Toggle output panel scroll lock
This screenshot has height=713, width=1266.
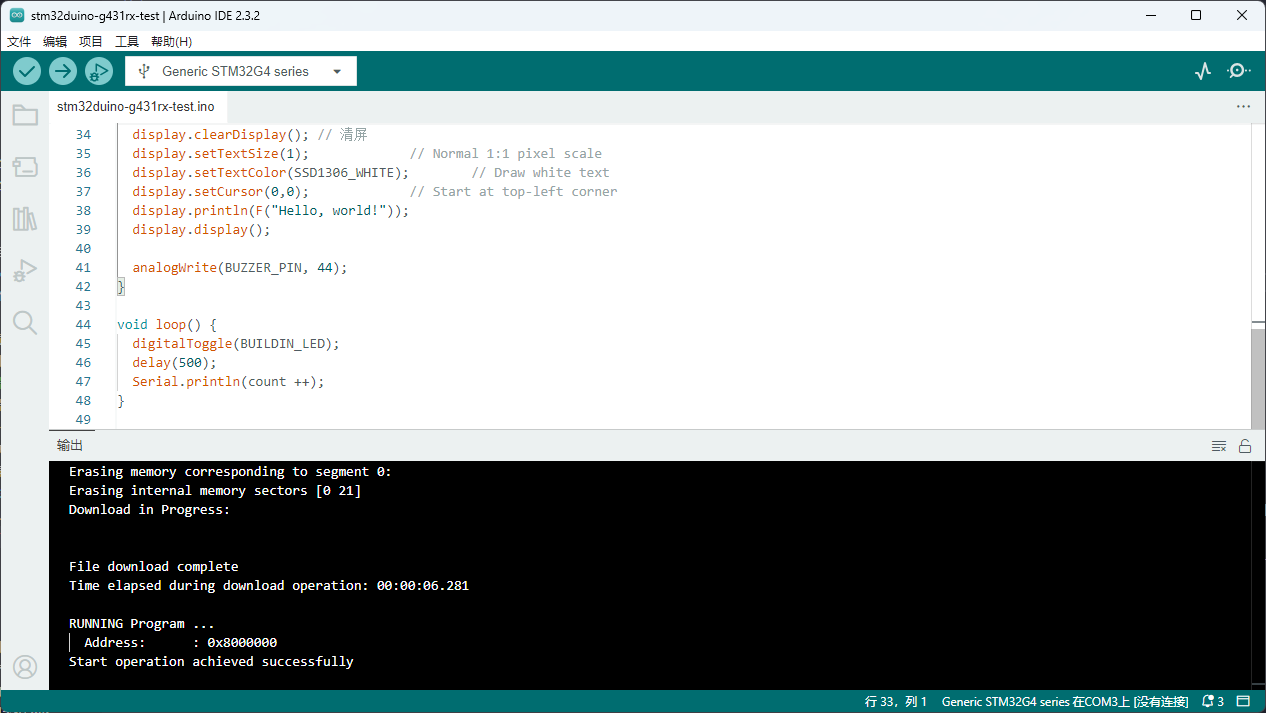tap(1245, 446)
